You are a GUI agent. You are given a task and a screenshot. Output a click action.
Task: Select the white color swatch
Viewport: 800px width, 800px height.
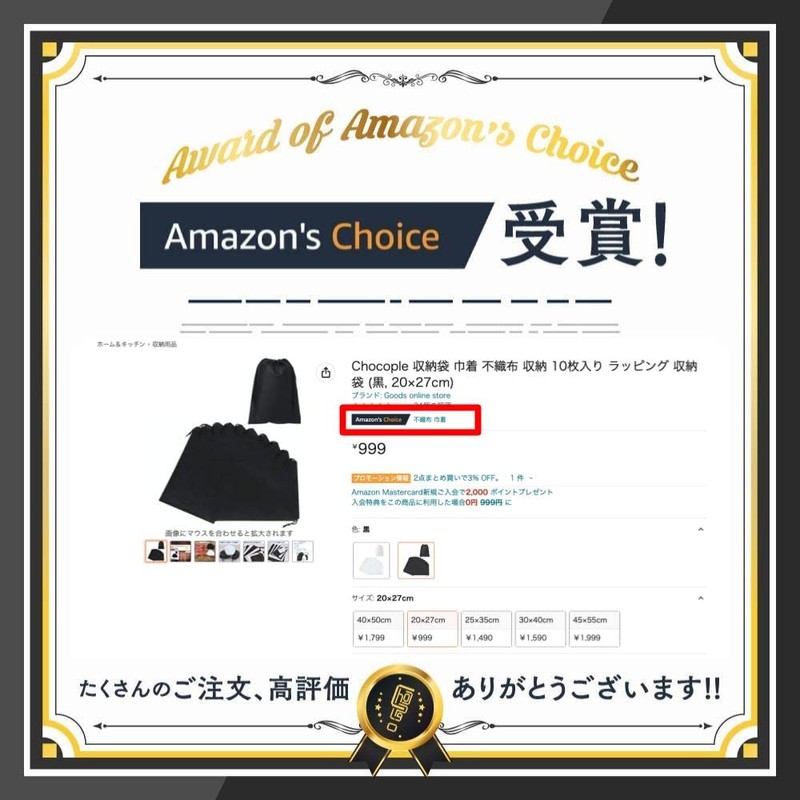tap(371, 560)
